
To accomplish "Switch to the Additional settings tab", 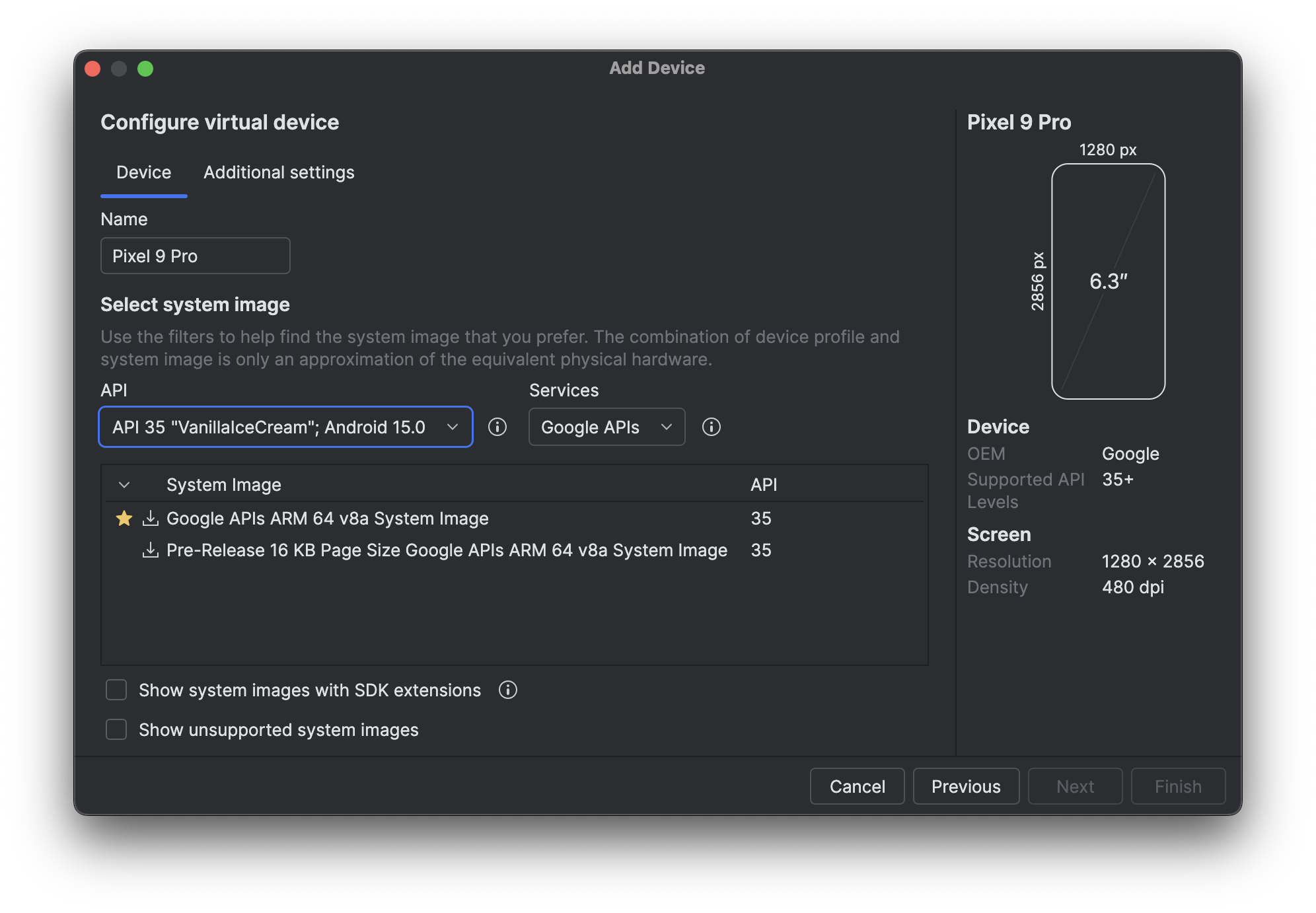I will 279,172.
